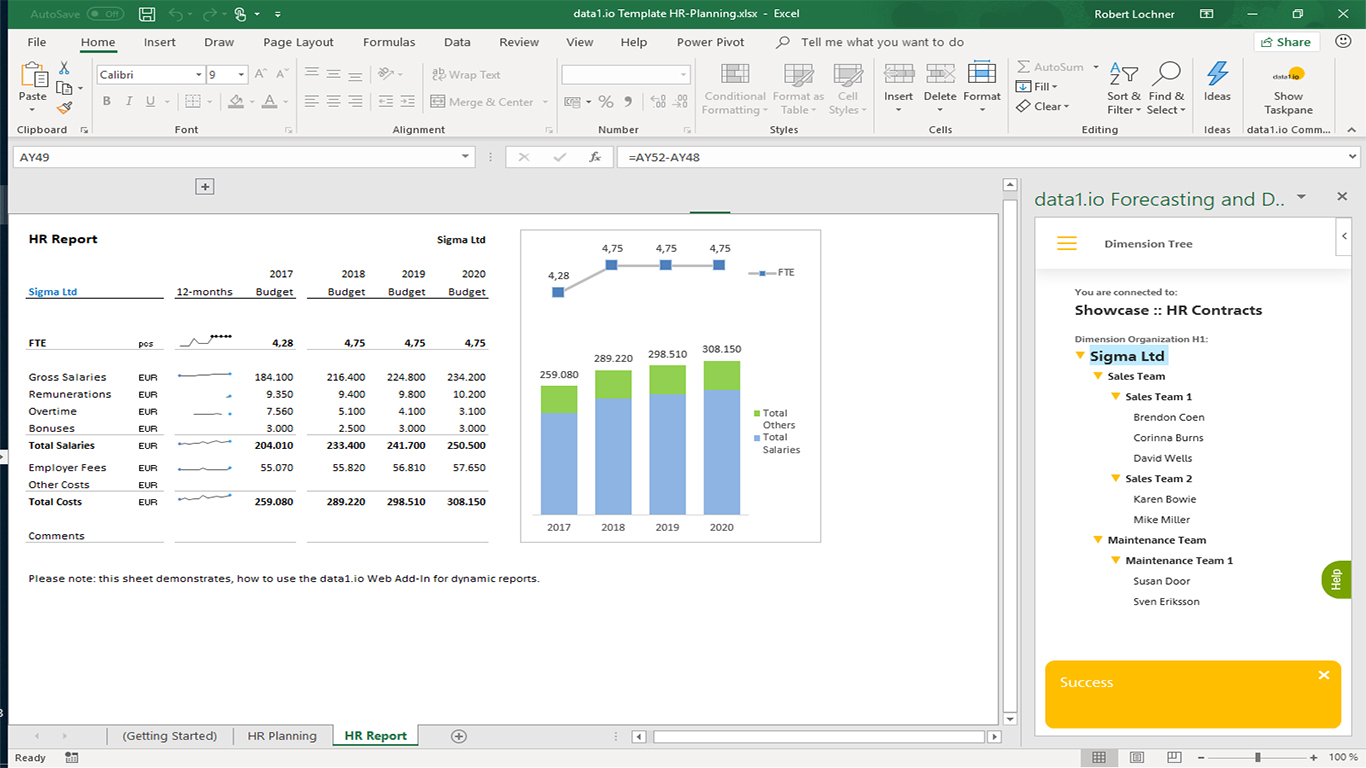Image resolution: width=1366 pixels, height=768 pixels.
Task: Click the Share button
Action: [1286, 42]
